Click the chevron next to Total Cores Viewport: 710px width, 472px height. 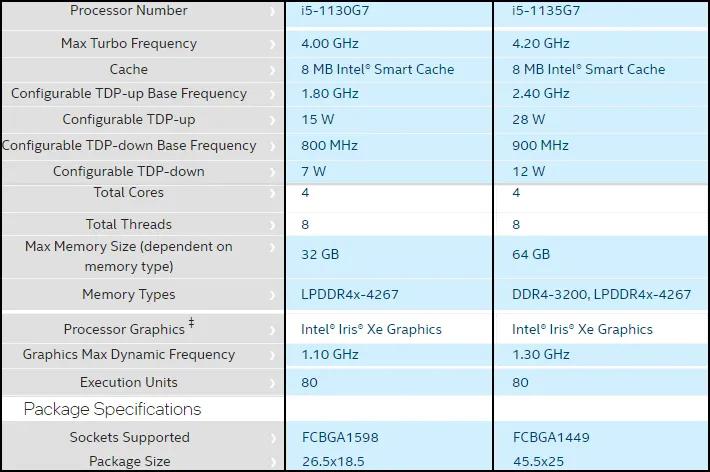[273, 193]
